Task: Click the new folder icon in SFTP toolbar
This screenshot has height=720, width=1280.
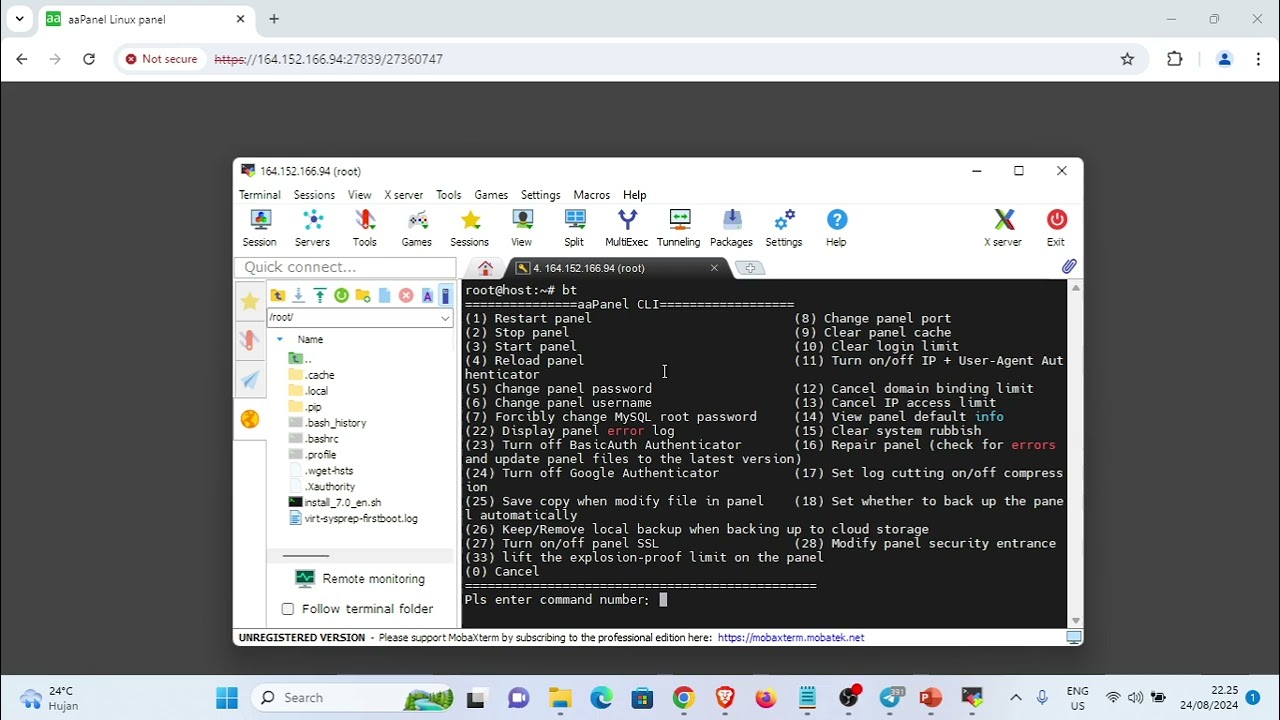Action: point(363,295)
